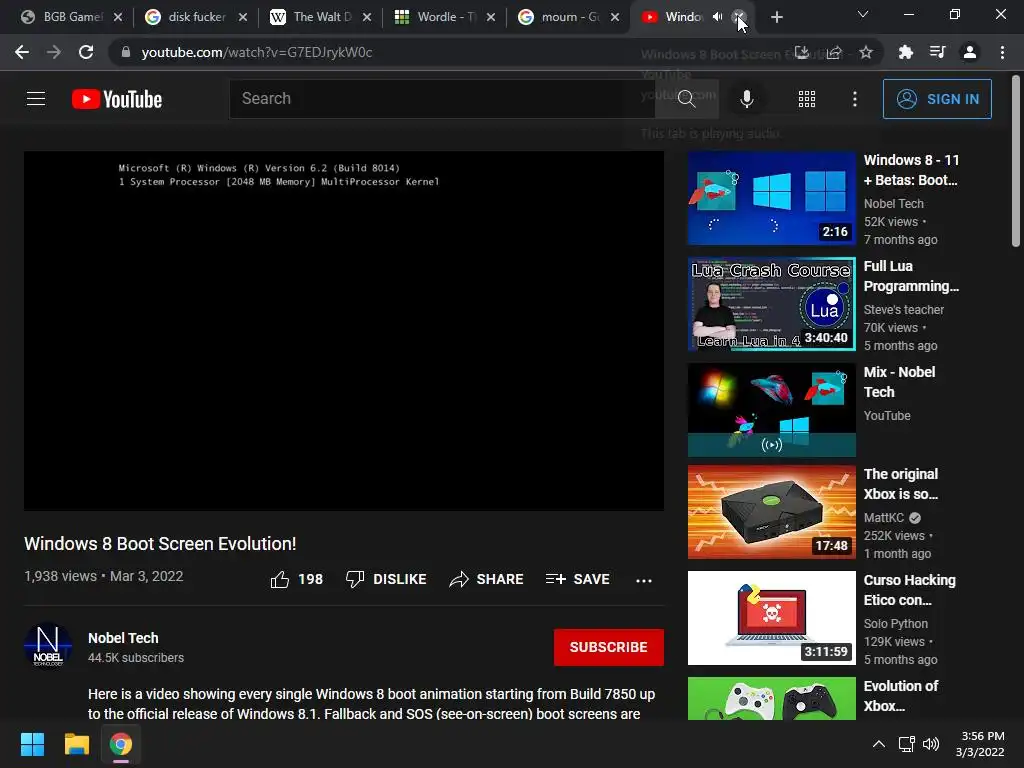Screen dimensions: 1024x768
Task: Open the tab search dropdown arrow
Action: click(863, 14)
